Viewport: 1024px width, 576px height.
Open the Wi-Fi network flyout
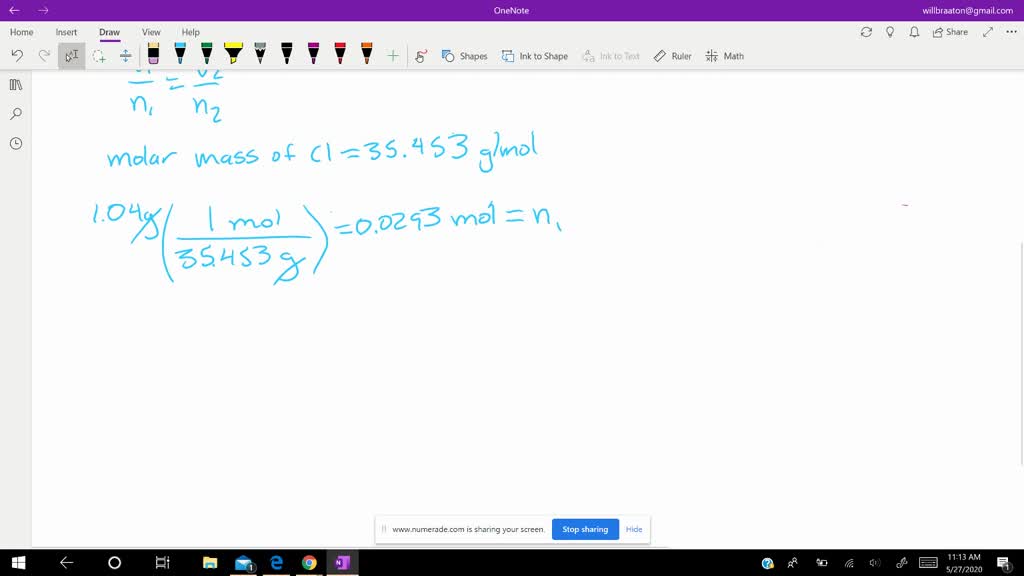(849, 562)
